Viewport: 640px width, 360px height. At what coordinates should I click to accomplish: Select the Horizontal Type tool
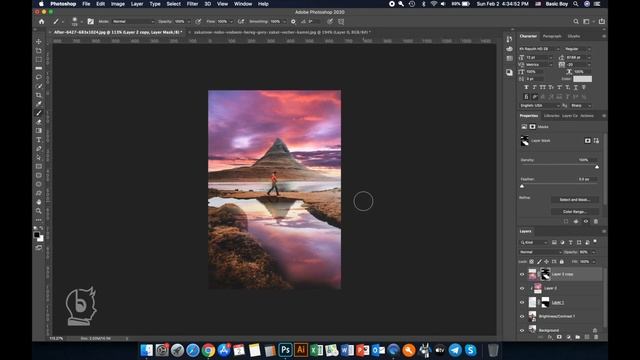pos(39,140)
